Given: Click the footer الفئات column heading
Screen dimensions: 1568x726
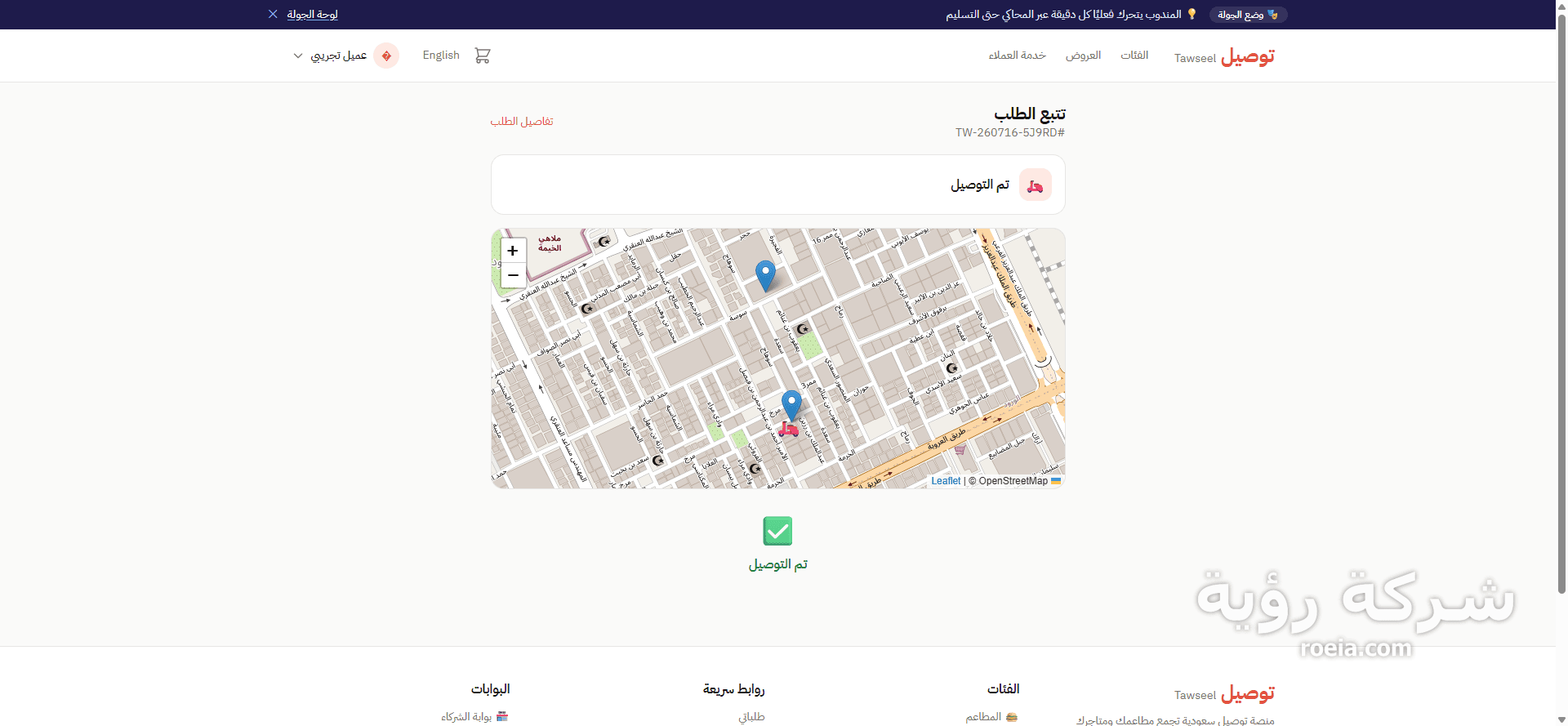Looking at the screenshot, I should coord(1003,688).
